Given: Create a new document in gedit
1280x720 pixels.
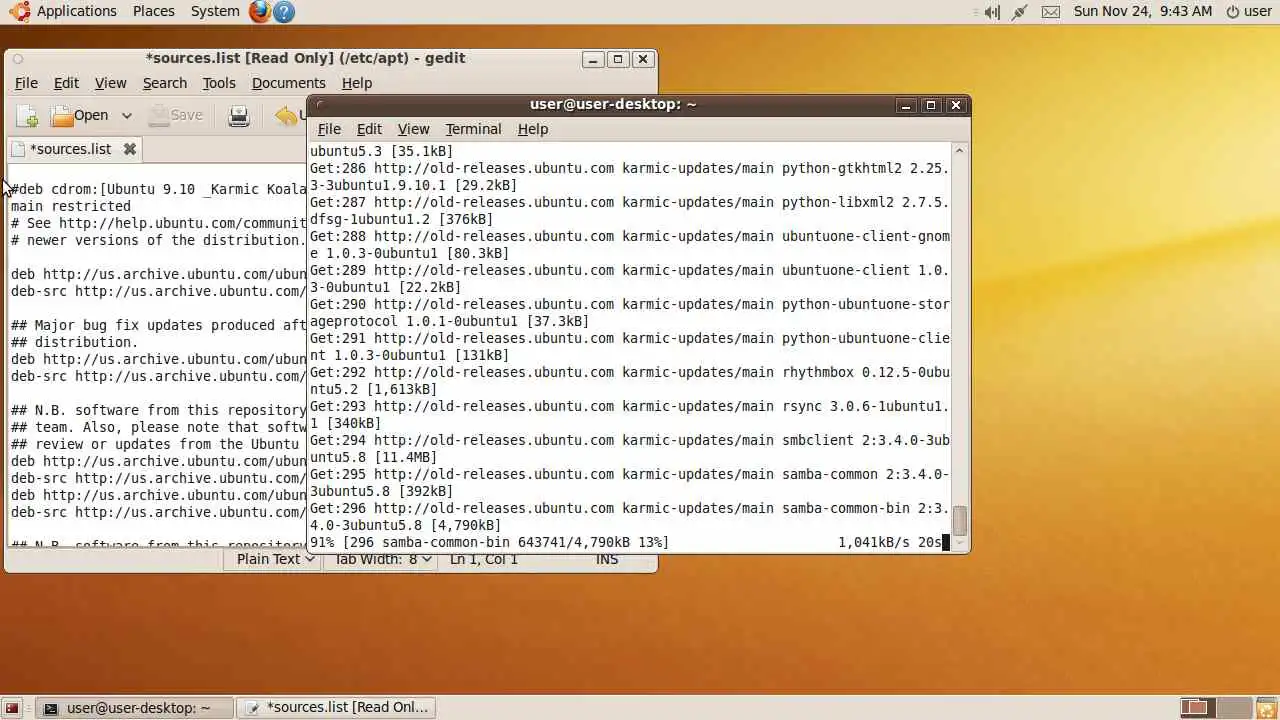Looking at the screenshot, I should [x=27, y=116].
